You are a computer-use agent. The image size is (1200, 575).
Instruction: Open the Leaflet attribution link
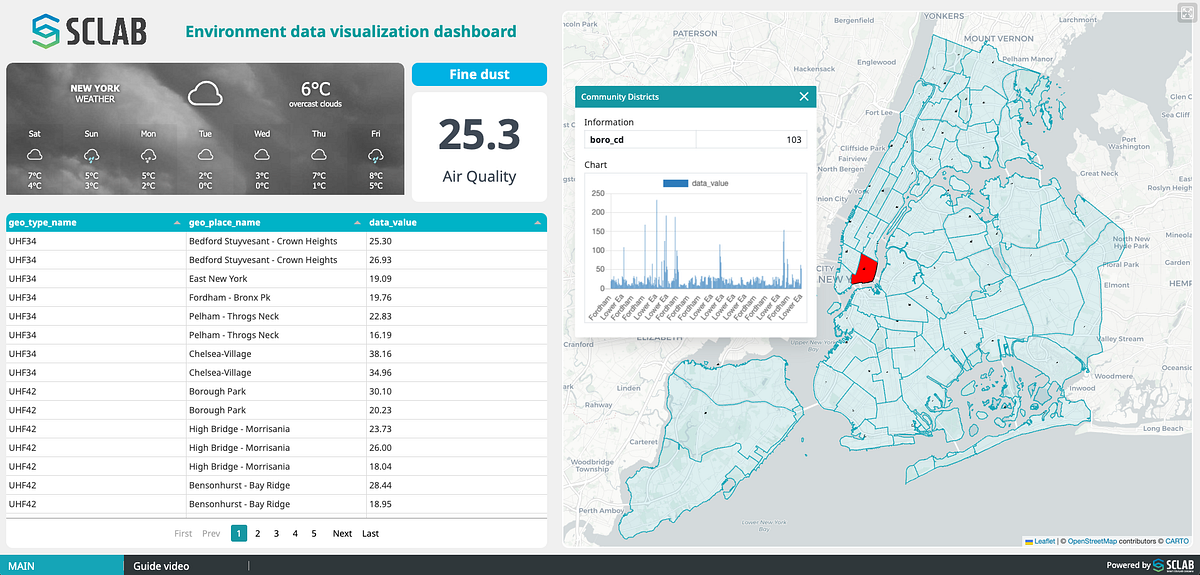click(1043, 541)
